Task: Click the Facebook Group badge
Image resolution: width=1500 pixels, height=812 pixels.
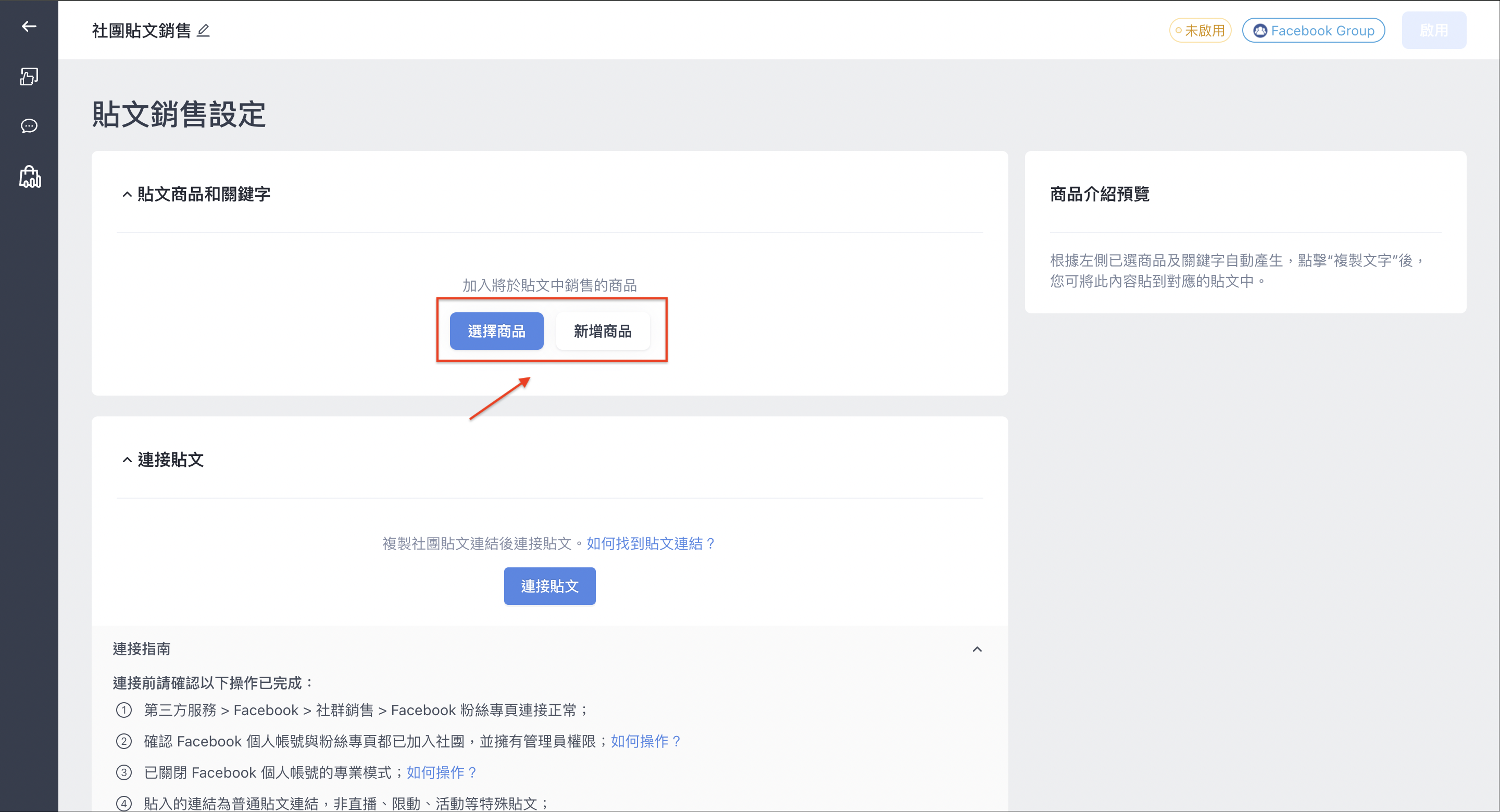Action: click(x=1313, y=30)
